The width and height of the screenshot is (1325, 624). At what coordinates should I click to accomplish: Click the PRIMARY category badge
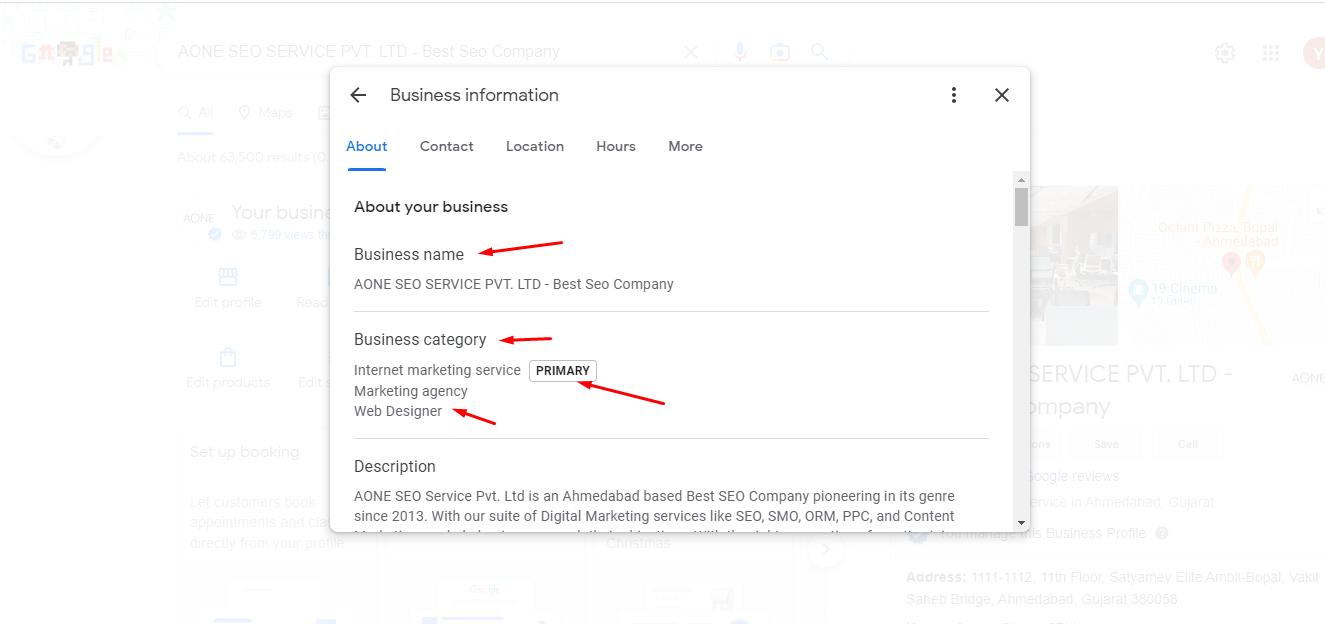563,371
